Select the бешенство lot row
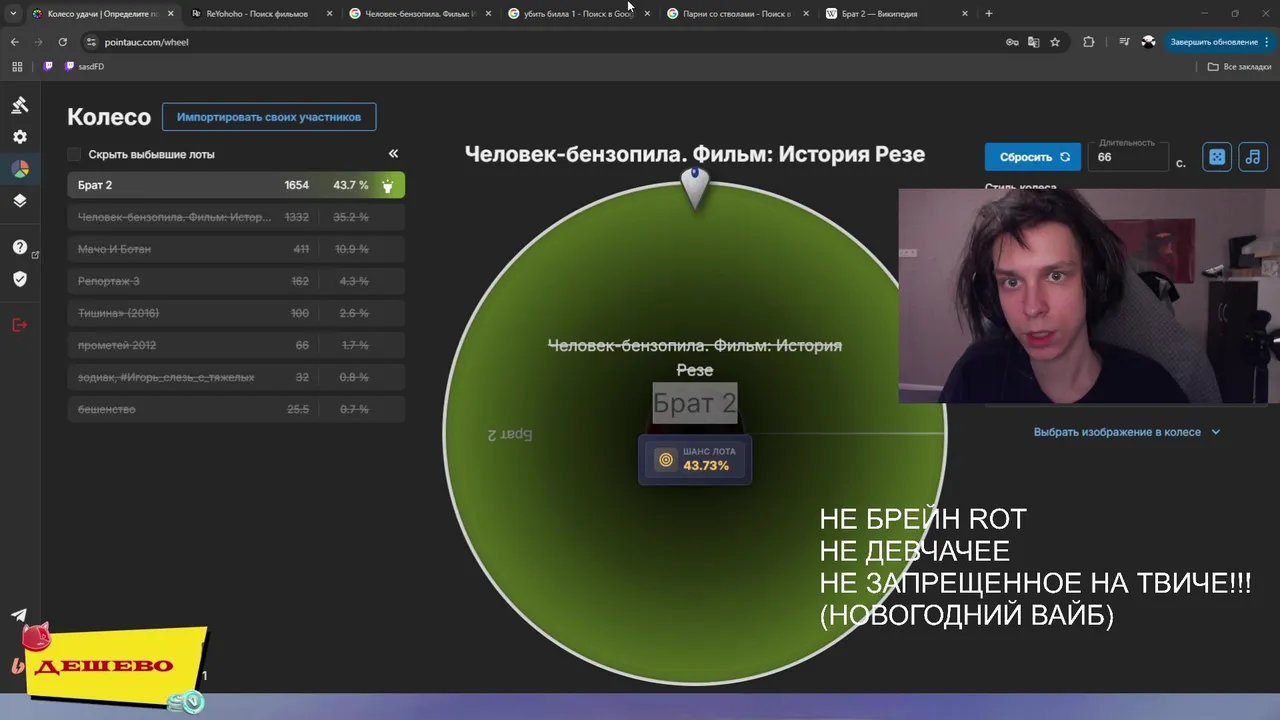Viewport: 1280px width, 720px height. click(236, 409)
